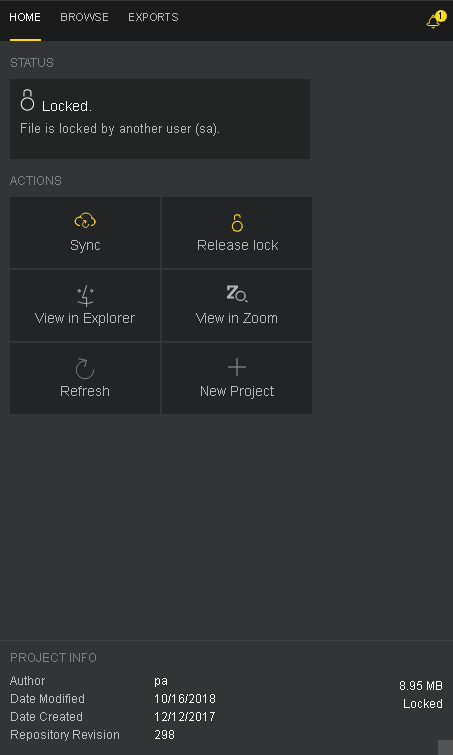Viewport: 453px width, 755px height.
Task: Go to the Exports tab
Action: (153, 17)
